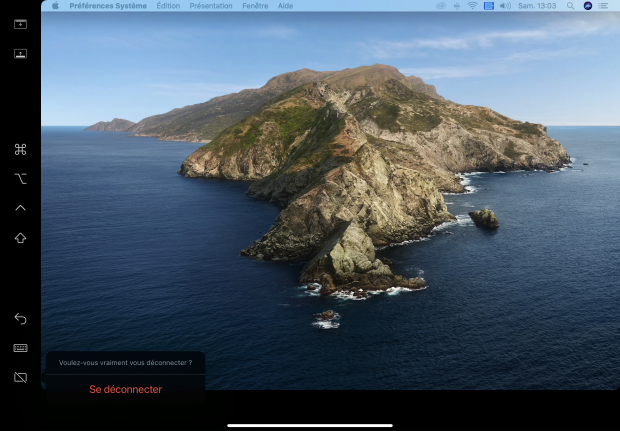Open the Apple menu
Image resolution: width=620 pixels, height=431 pixels.
click(55, 6)
